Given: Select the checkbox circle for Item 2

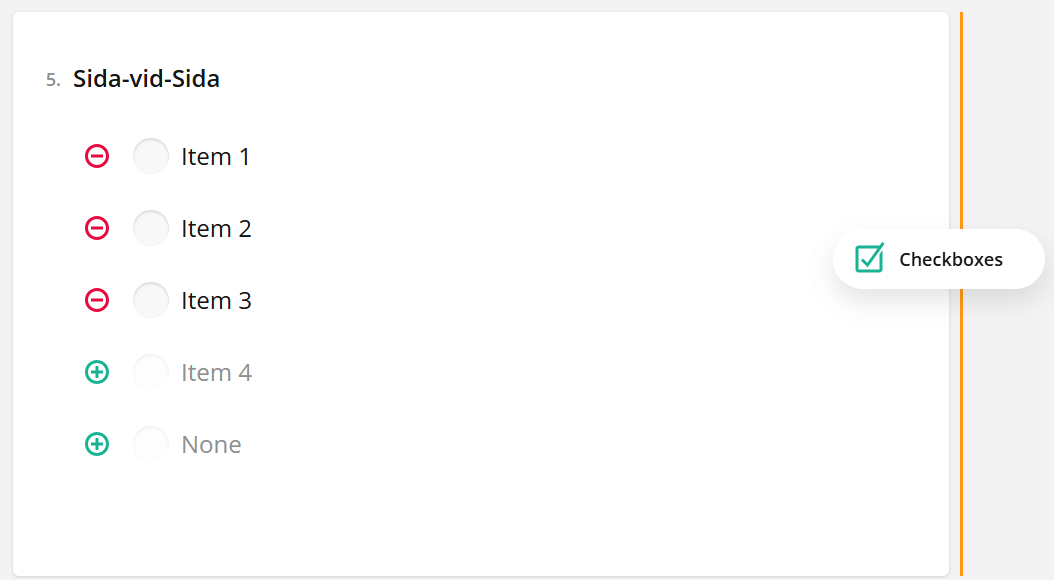Looking at the screenshot, I should point(150,228).
